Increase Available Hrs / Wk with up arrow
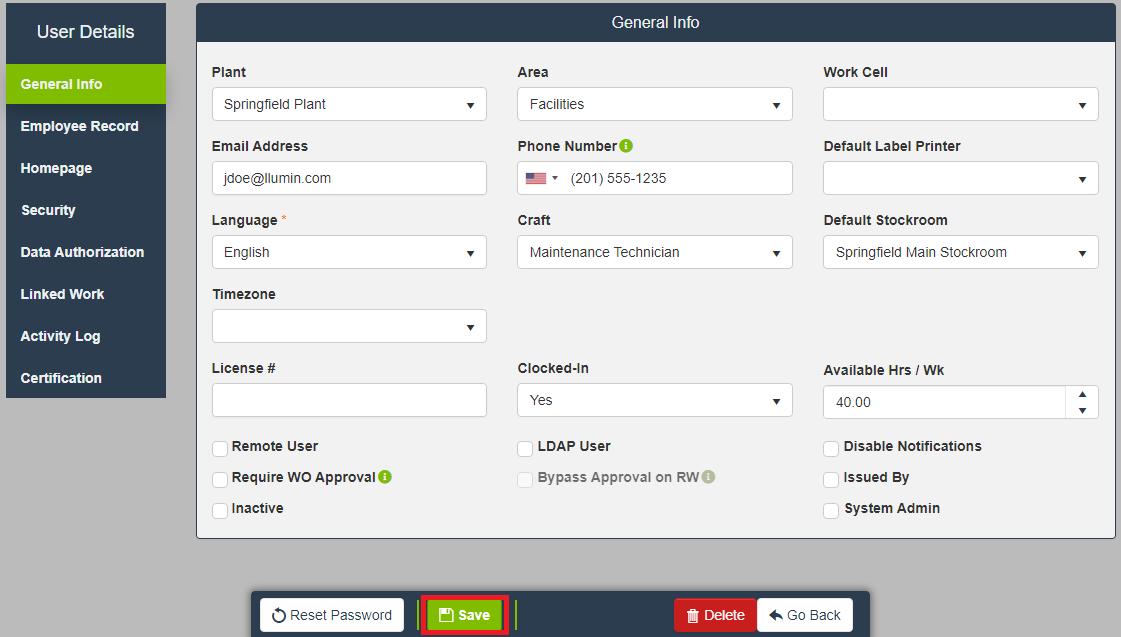 tap(1082, 394)
